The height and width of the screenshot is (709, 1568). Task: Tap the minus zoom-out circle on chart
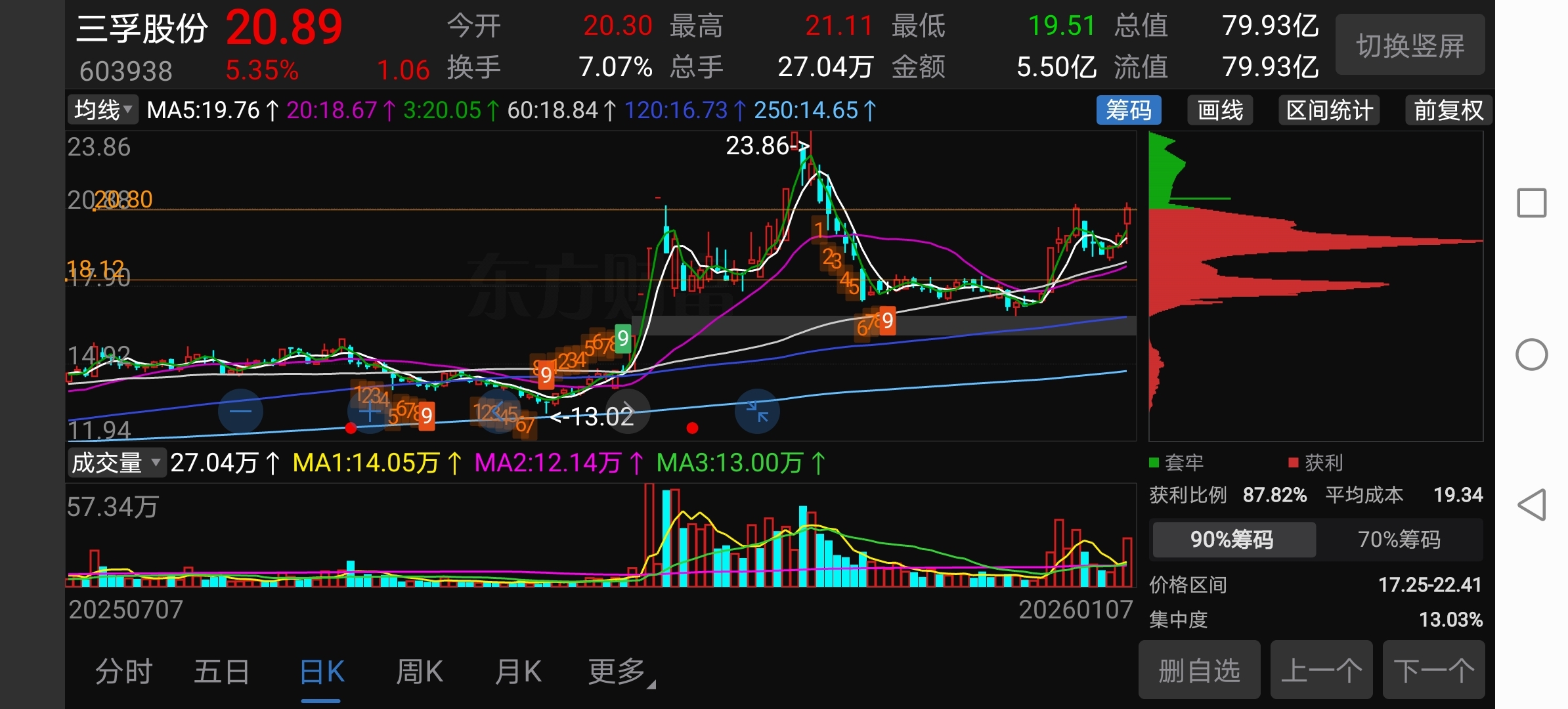pos(240,412)
